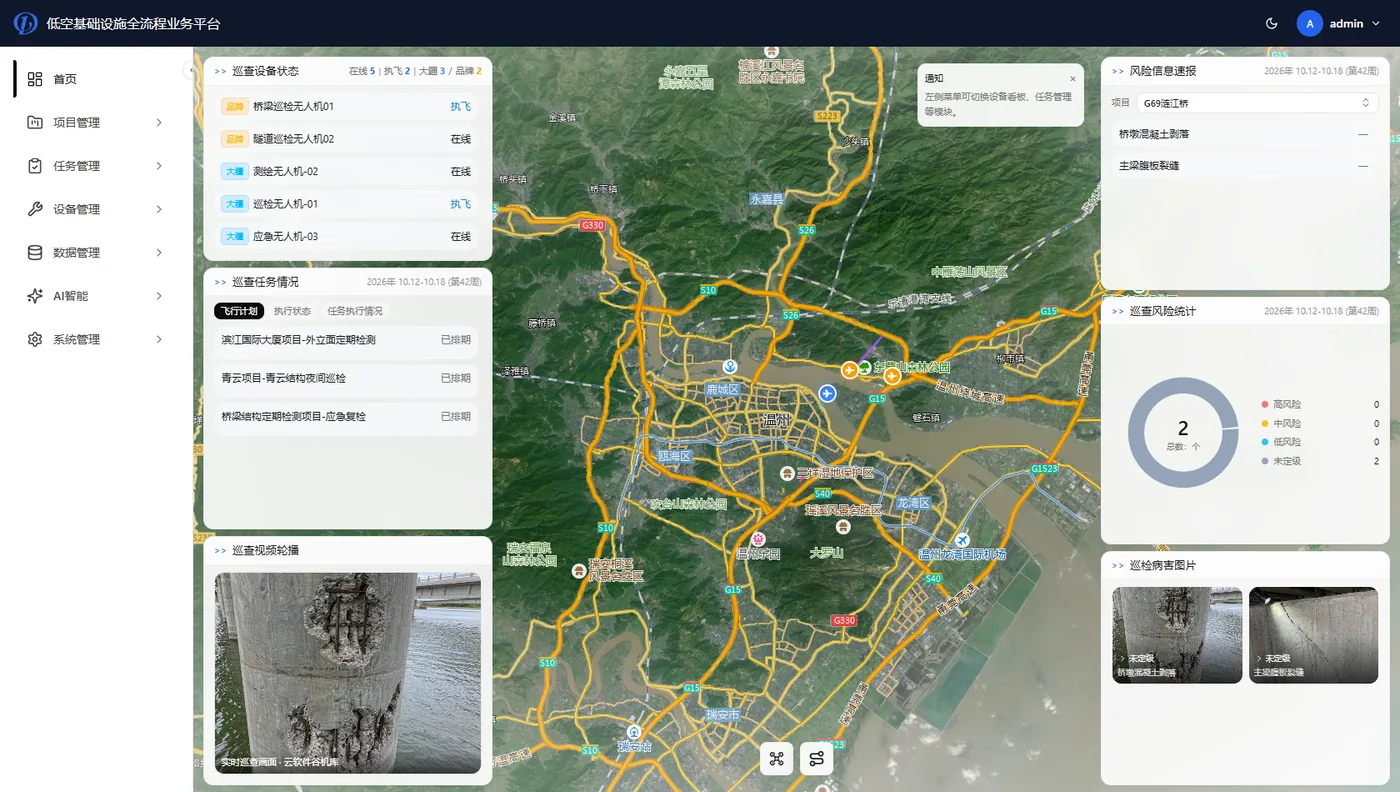Open task 滨江国际大厦项目-外立面定期检测

click(346, 340)
